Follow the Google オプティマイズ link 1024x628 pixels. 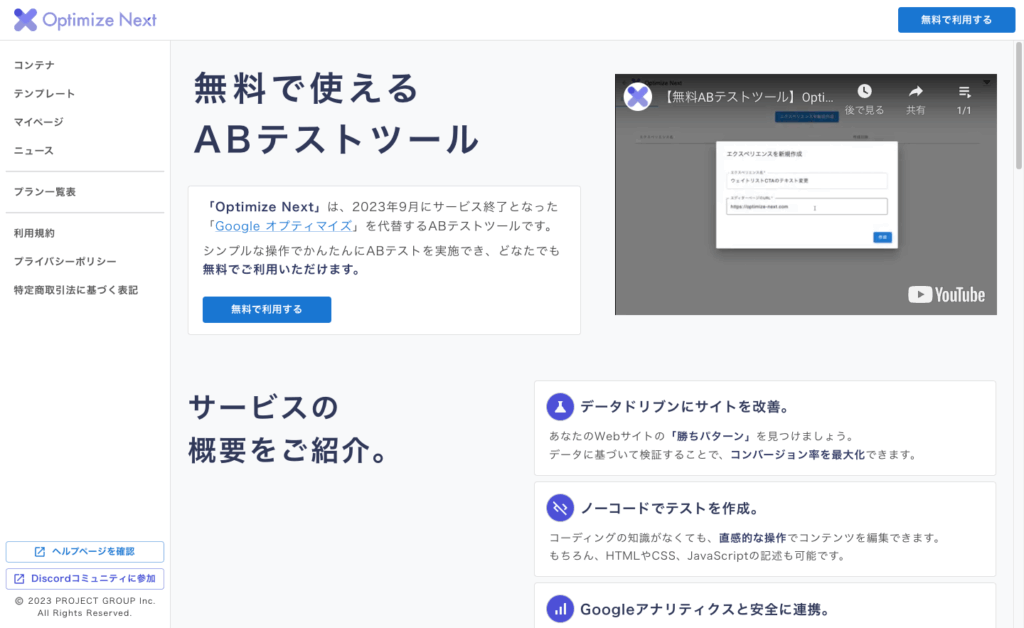point(283,226)
